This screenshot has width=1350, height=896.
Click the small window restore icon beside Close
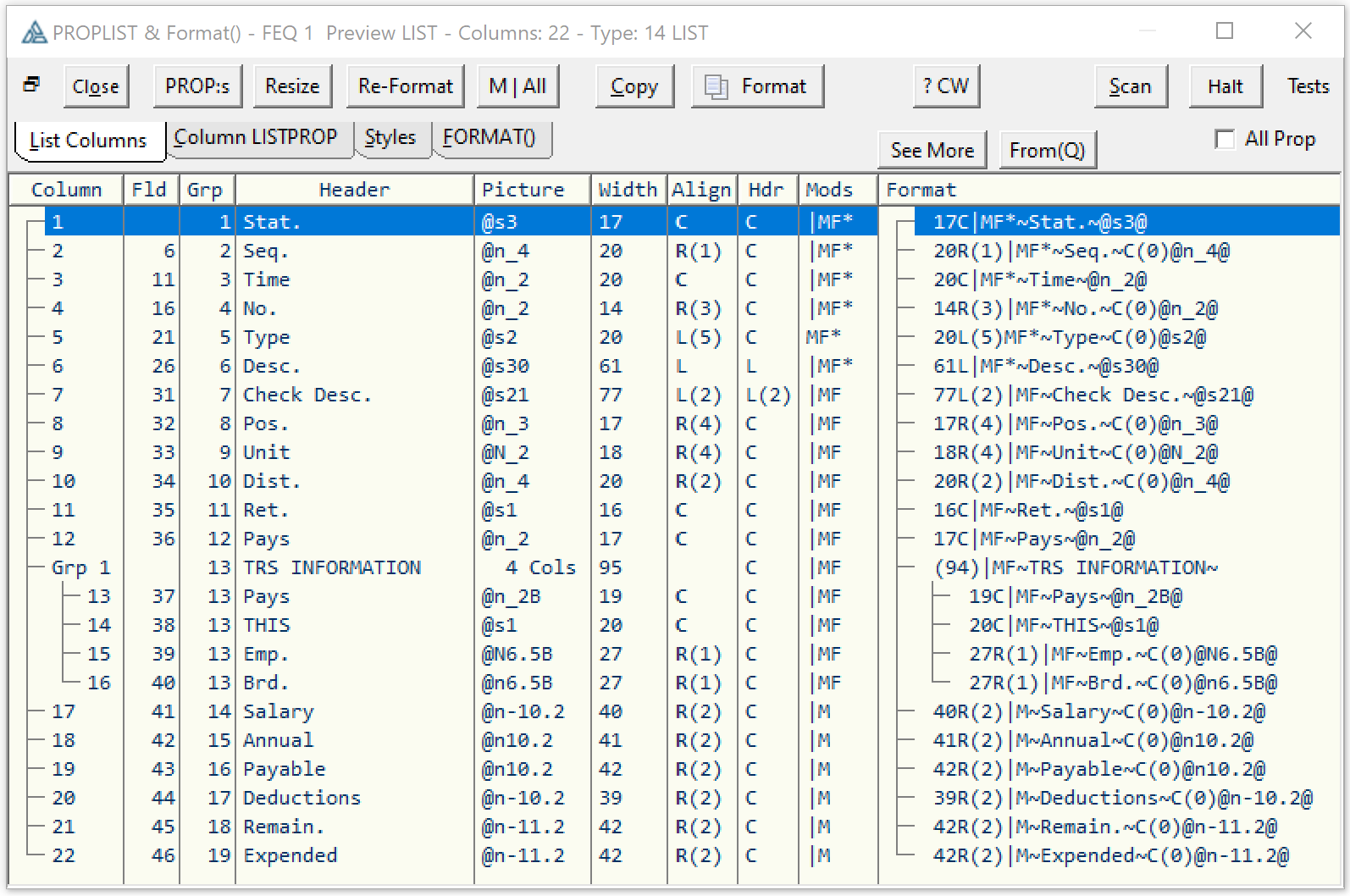[x=31, y=84]
